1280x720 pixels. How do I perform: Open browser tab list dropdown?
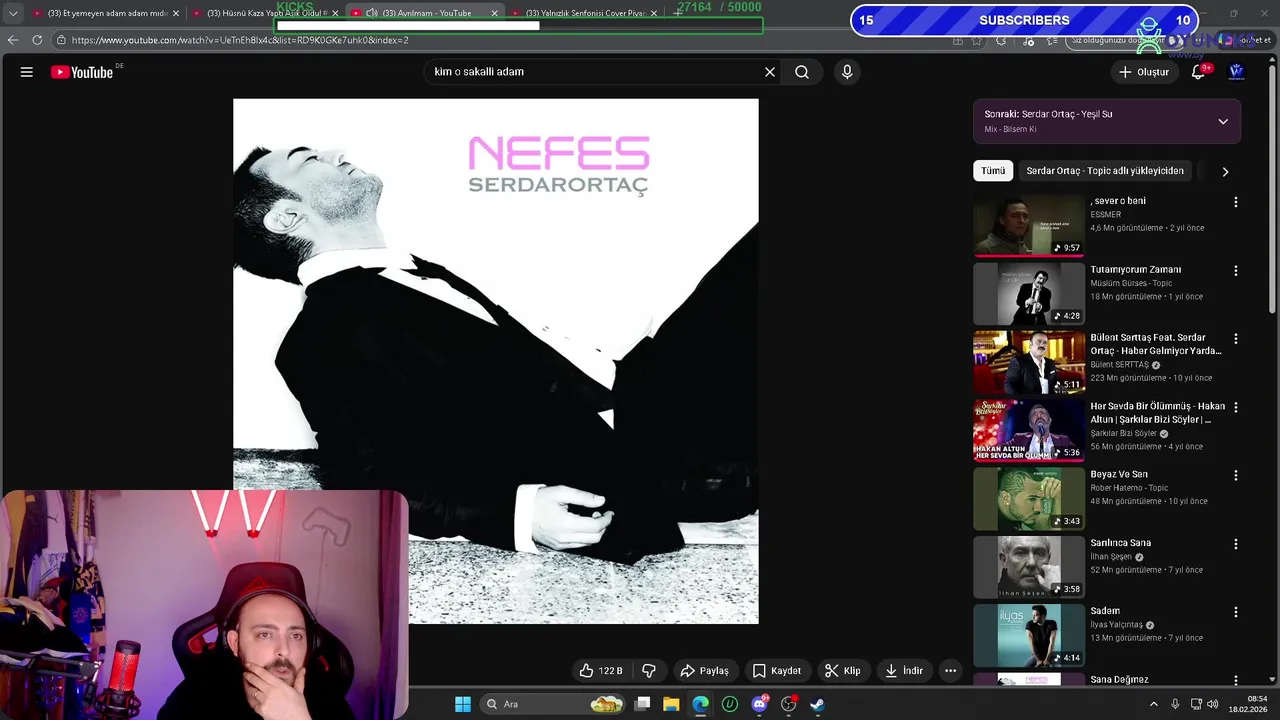coord(12,13)
